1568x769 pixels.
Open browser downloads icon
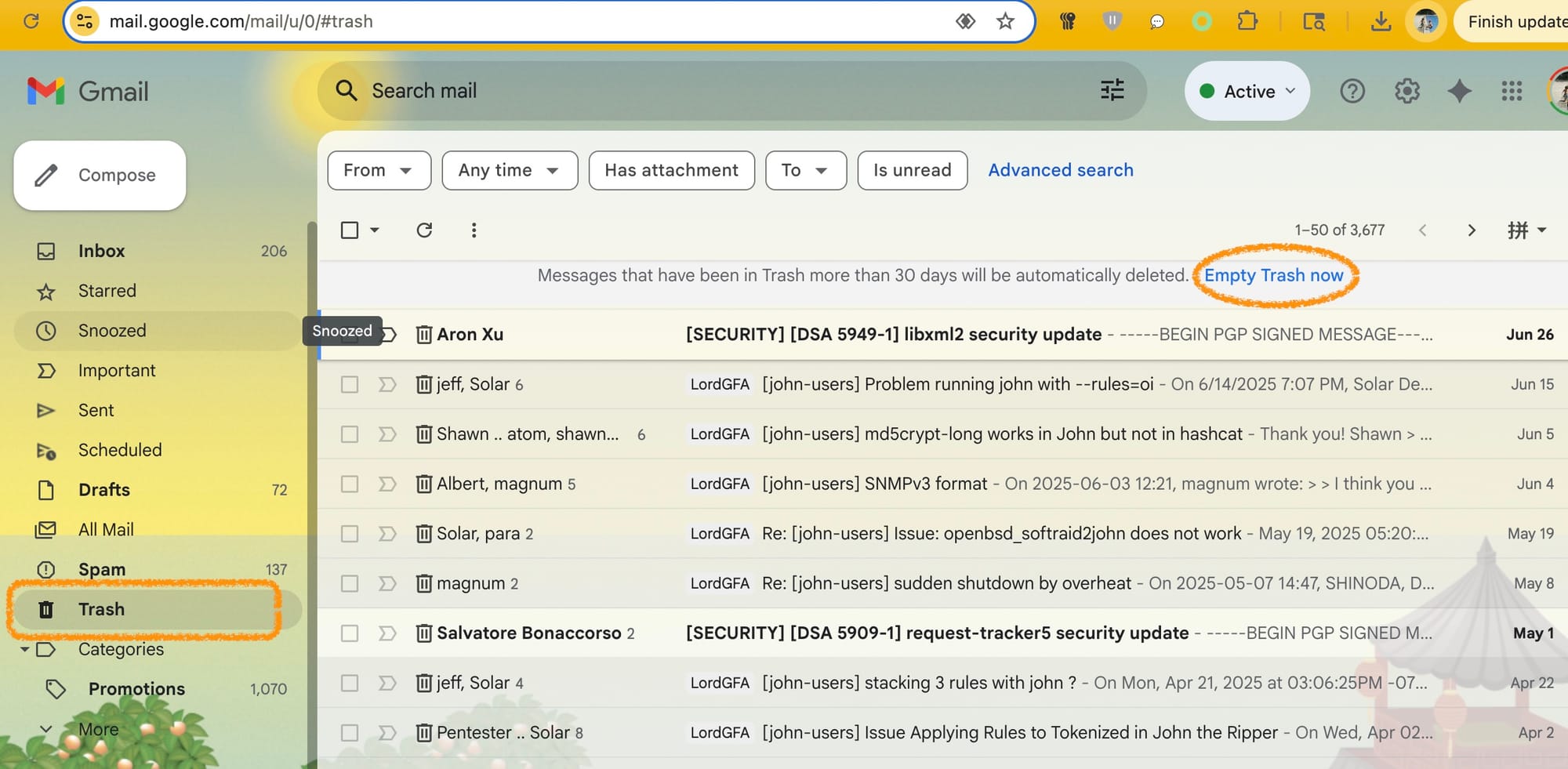pyautogui.click(x=1381, y=21)
